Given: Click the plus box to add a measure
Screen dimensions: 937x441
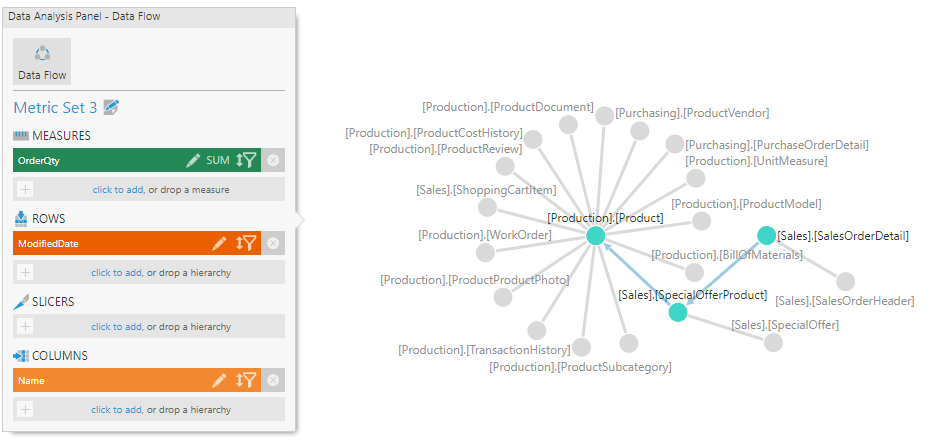Looking at the screenshot, I should point(25,189).
